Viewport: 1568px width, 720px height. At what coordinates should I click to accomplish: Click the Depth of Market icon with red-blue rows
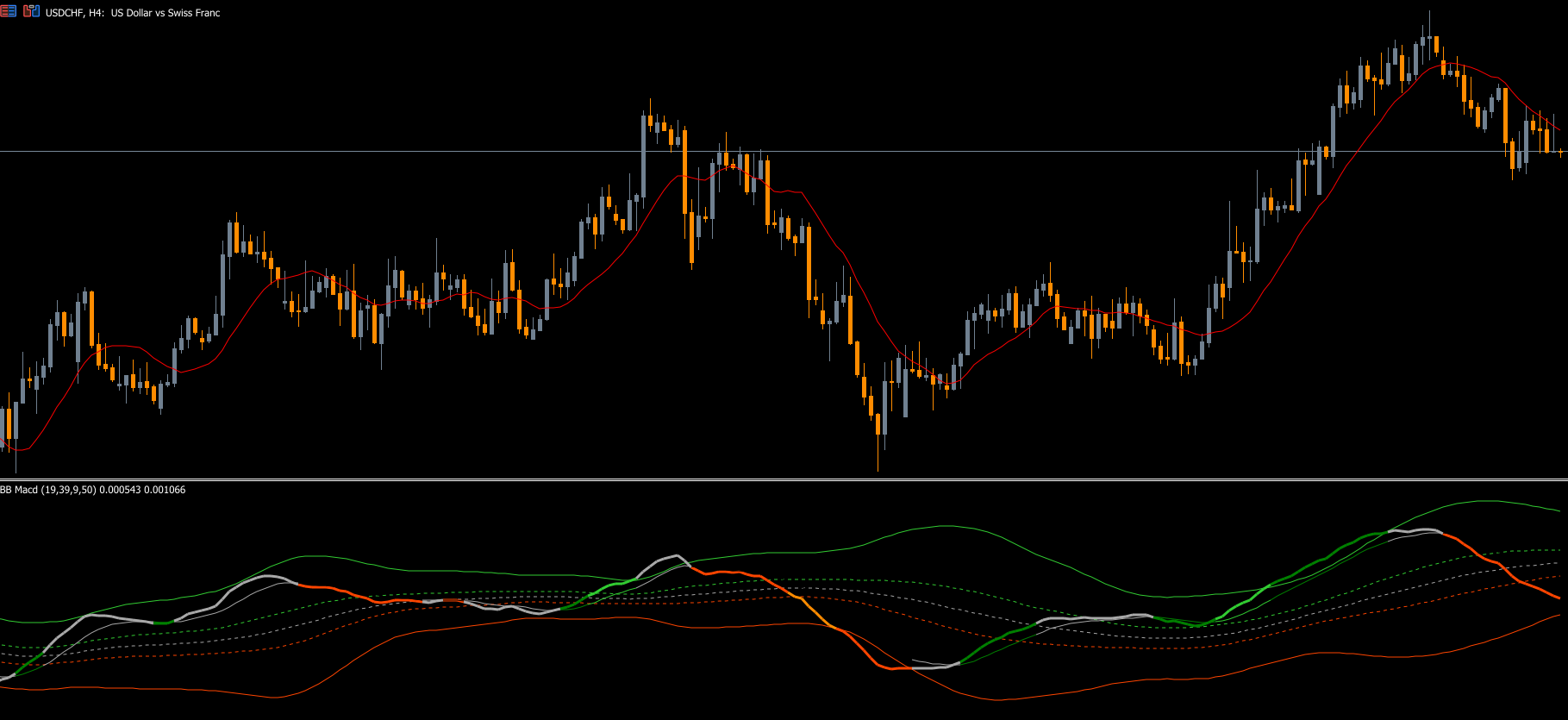coord(8,11)
